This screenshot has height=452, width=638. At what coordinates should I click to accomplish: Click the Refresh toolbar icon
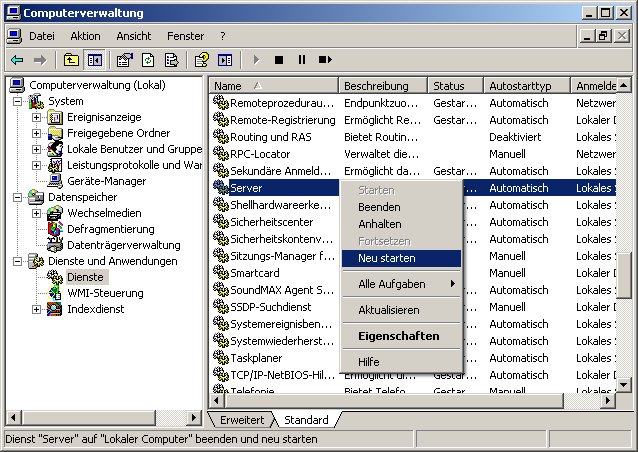tap(148, 60)
